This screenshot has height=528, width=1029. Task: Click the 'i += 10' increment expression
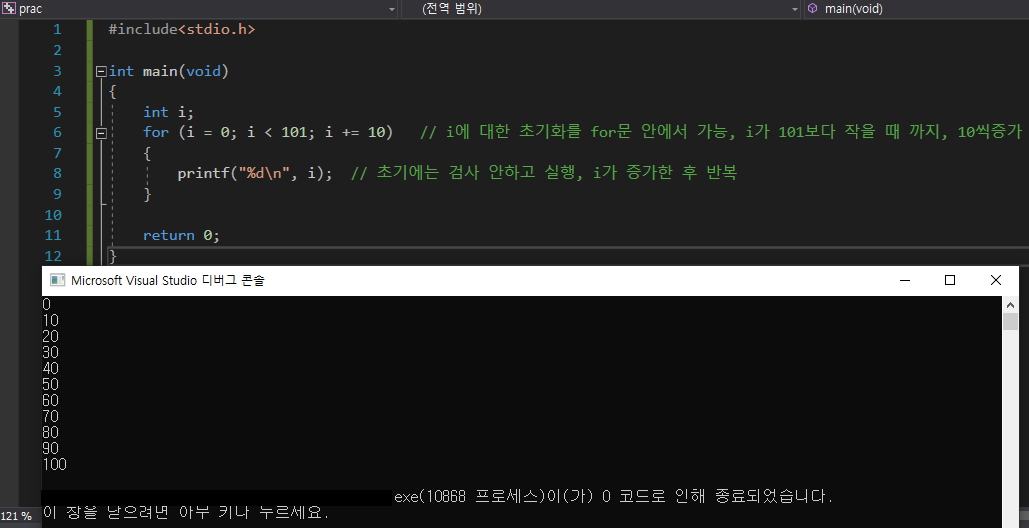point(354,132)
